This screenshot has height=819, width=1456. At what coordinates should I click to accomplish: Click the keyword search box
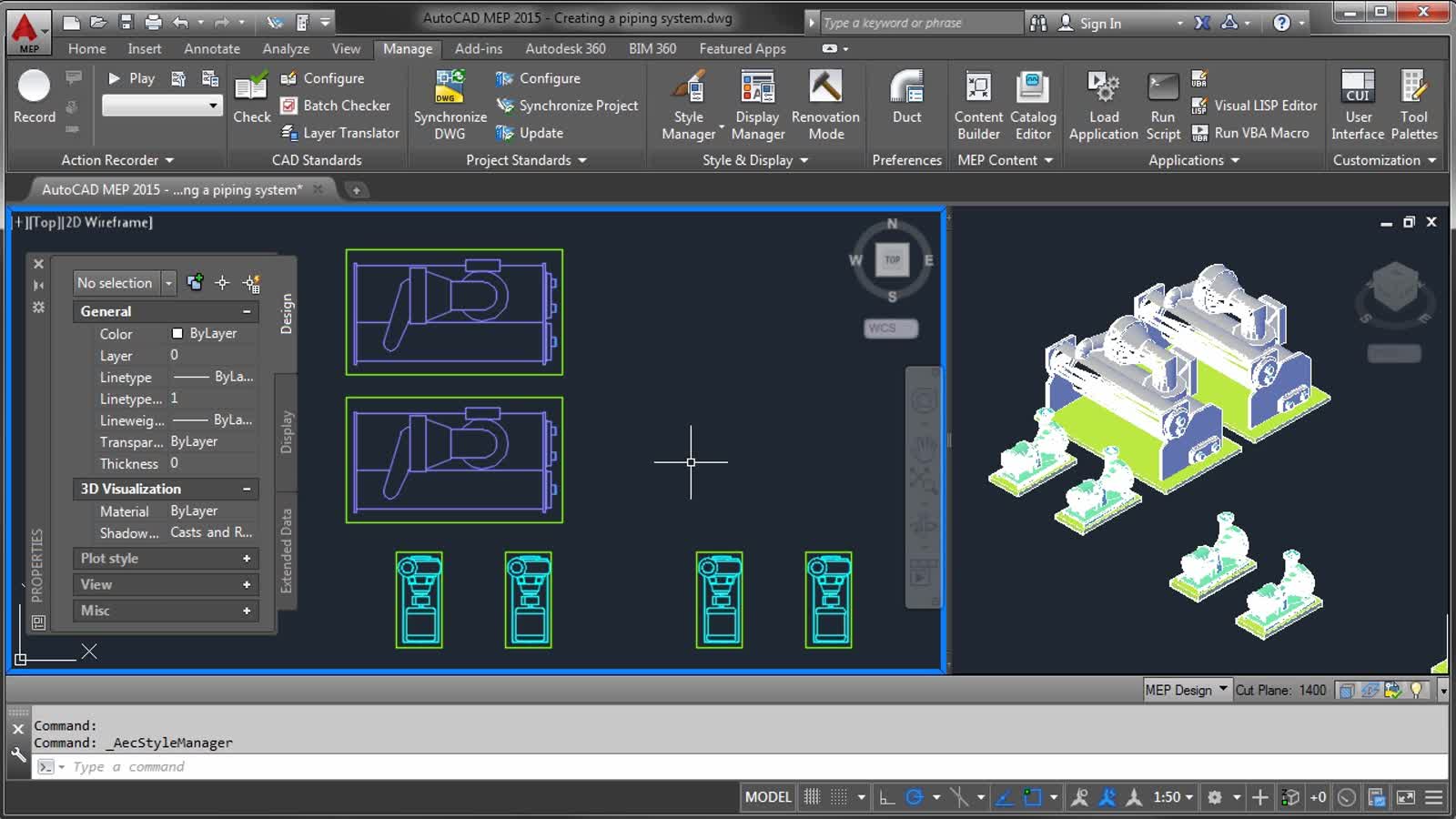coord(922,23)
